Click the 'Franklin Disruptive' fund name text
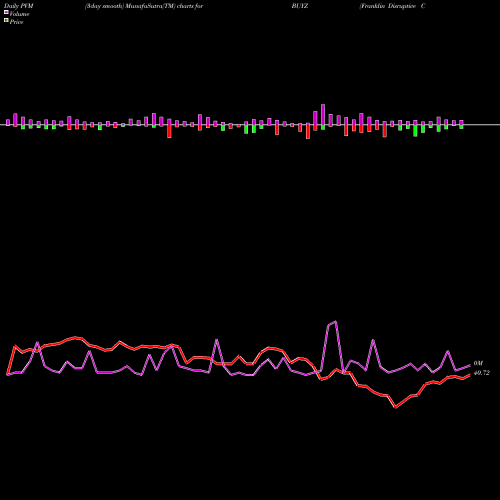Screen dimensions: 500x500 [x=388, y=6]
